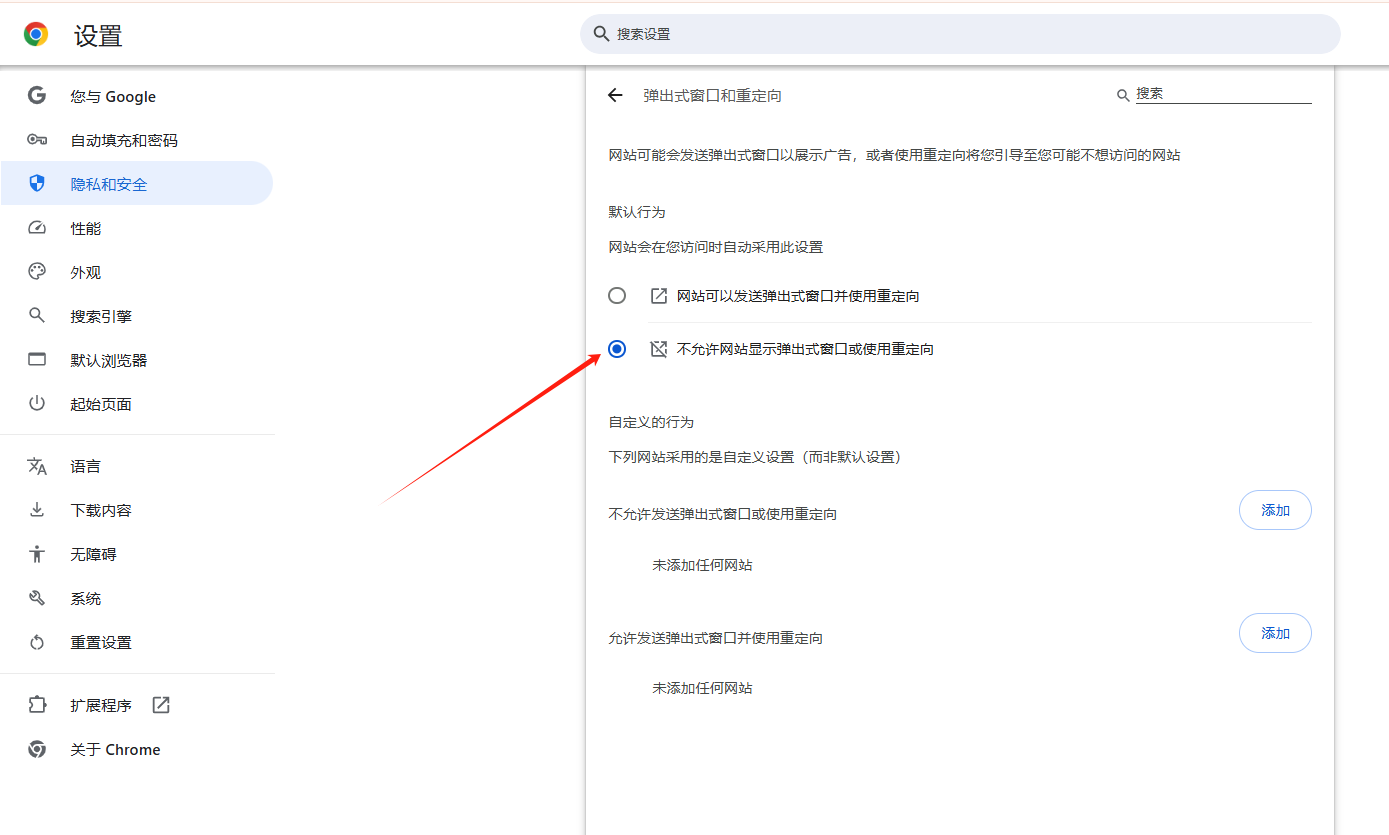Open 系统 settings section
The image size is (1389, 835).
click(137, 599)
